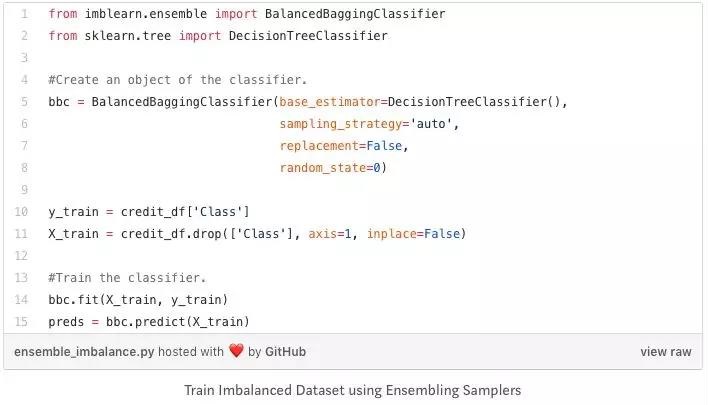Select line number 1 in the gutter

tap(24, 14)
